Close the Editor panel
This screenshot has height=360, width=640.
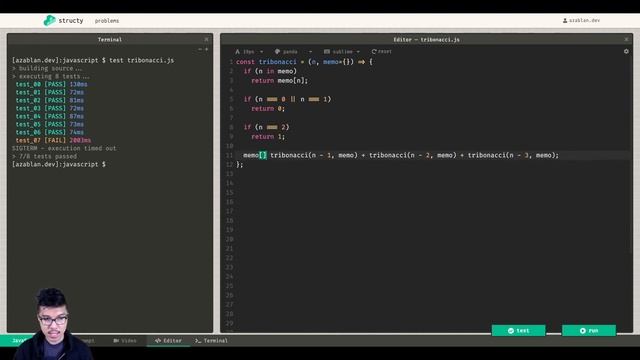click(x=626, y=40)
